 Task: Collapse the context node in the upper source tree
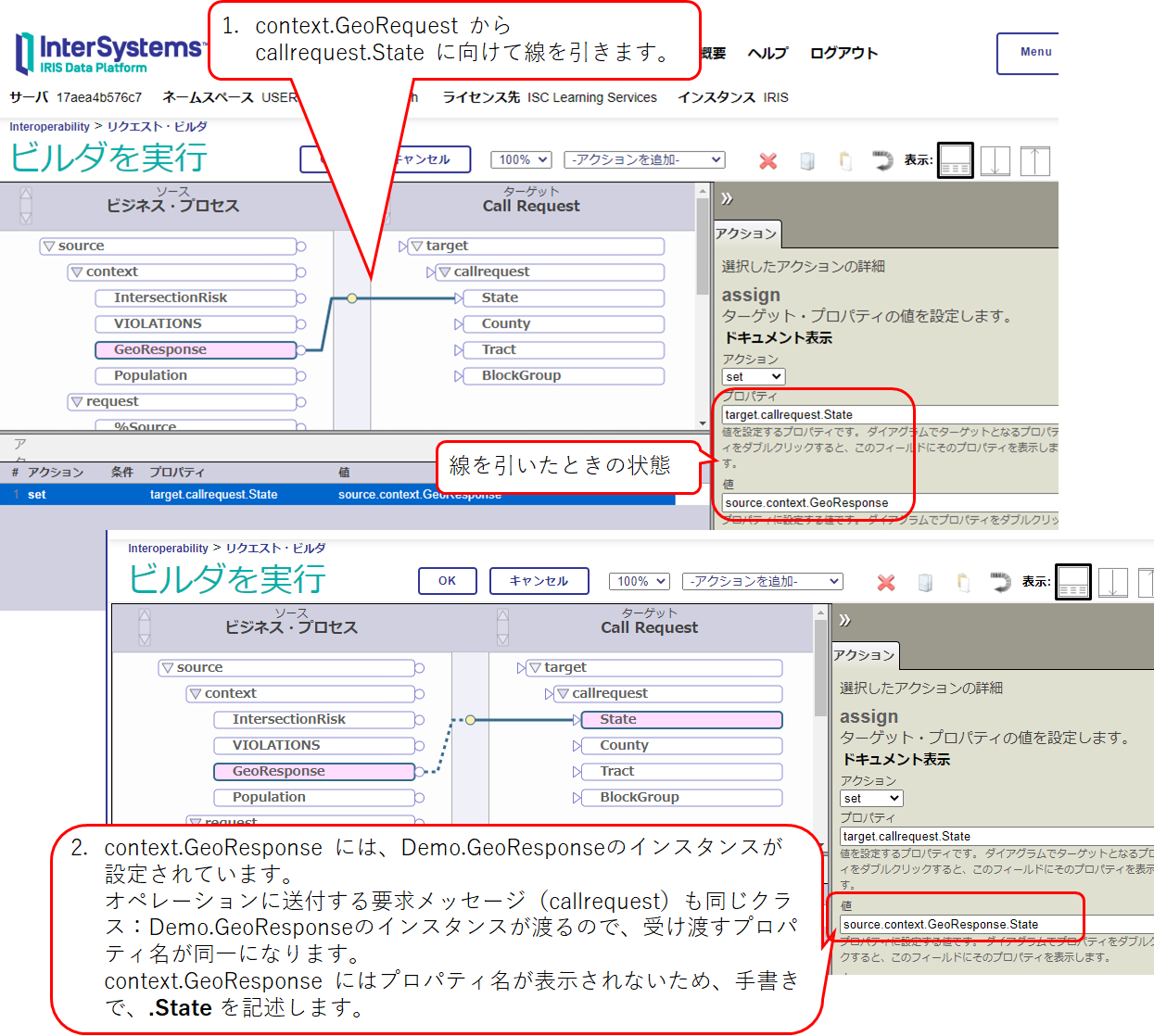(77, 272)
